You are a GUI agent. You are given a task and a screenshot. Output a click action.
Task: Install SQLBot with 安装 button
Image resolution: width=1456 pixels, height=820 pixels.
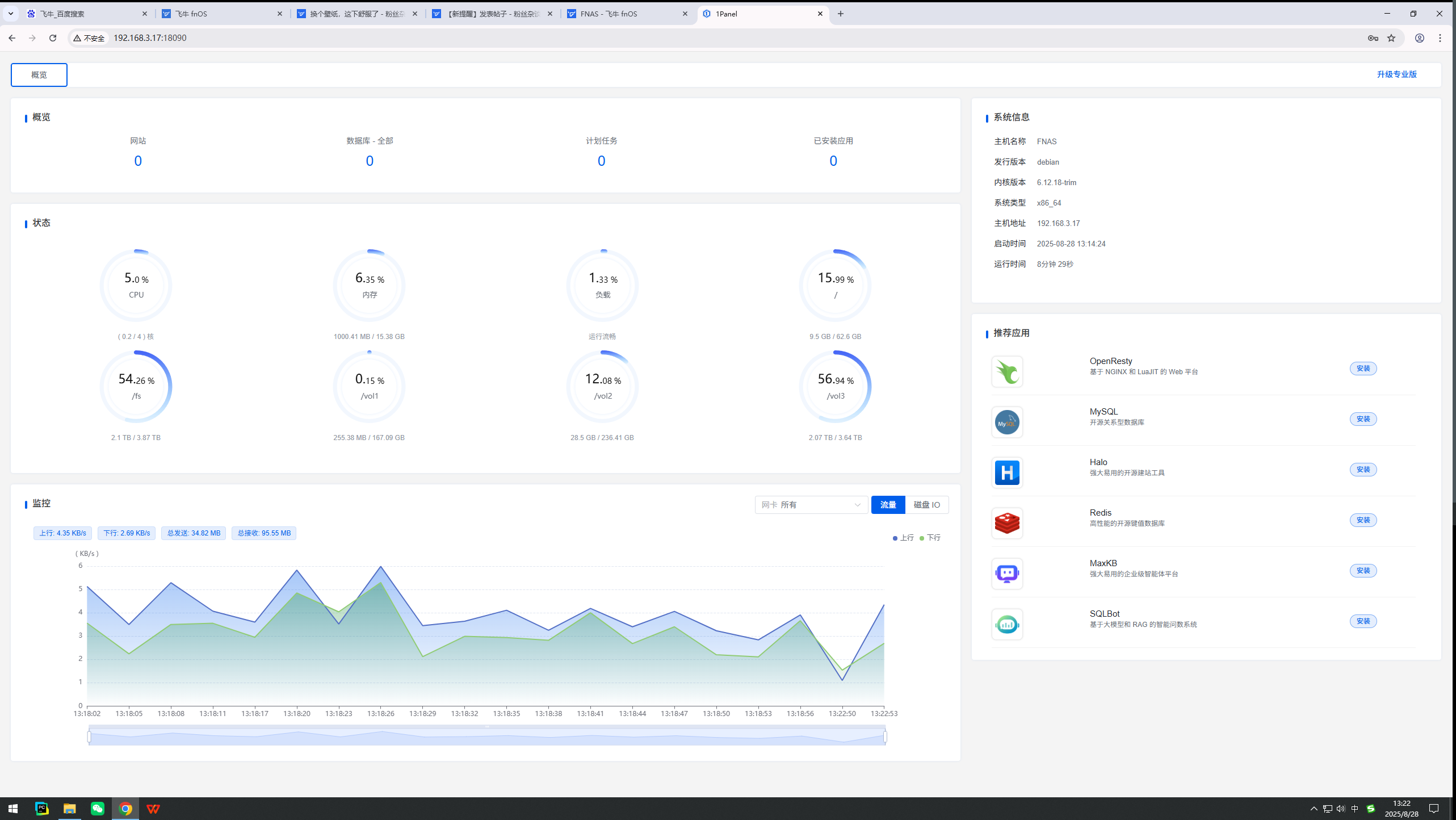tap(1363, 621)
